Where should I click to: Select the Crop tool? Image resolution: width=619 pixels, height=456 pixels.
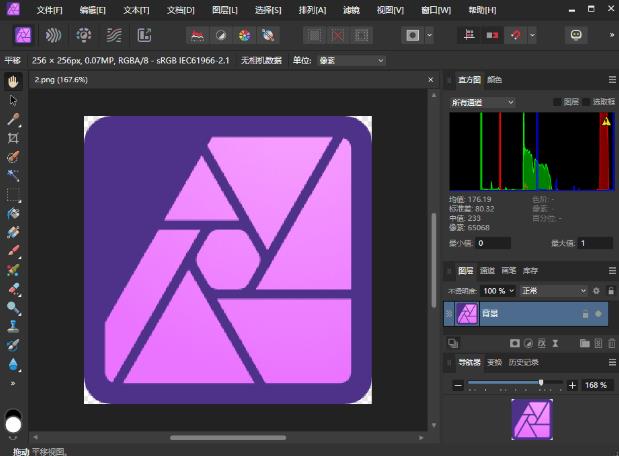click(13, 138)
